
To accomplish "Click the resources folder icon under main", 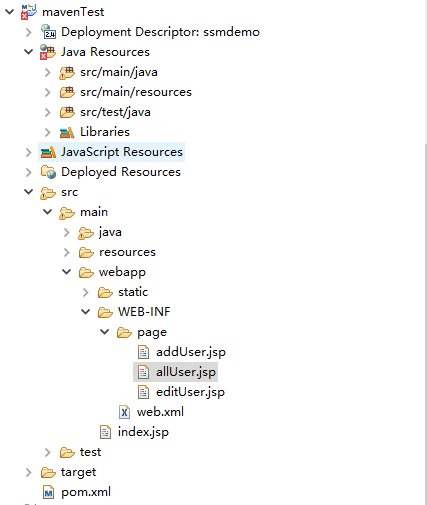I will coord(86,252).
